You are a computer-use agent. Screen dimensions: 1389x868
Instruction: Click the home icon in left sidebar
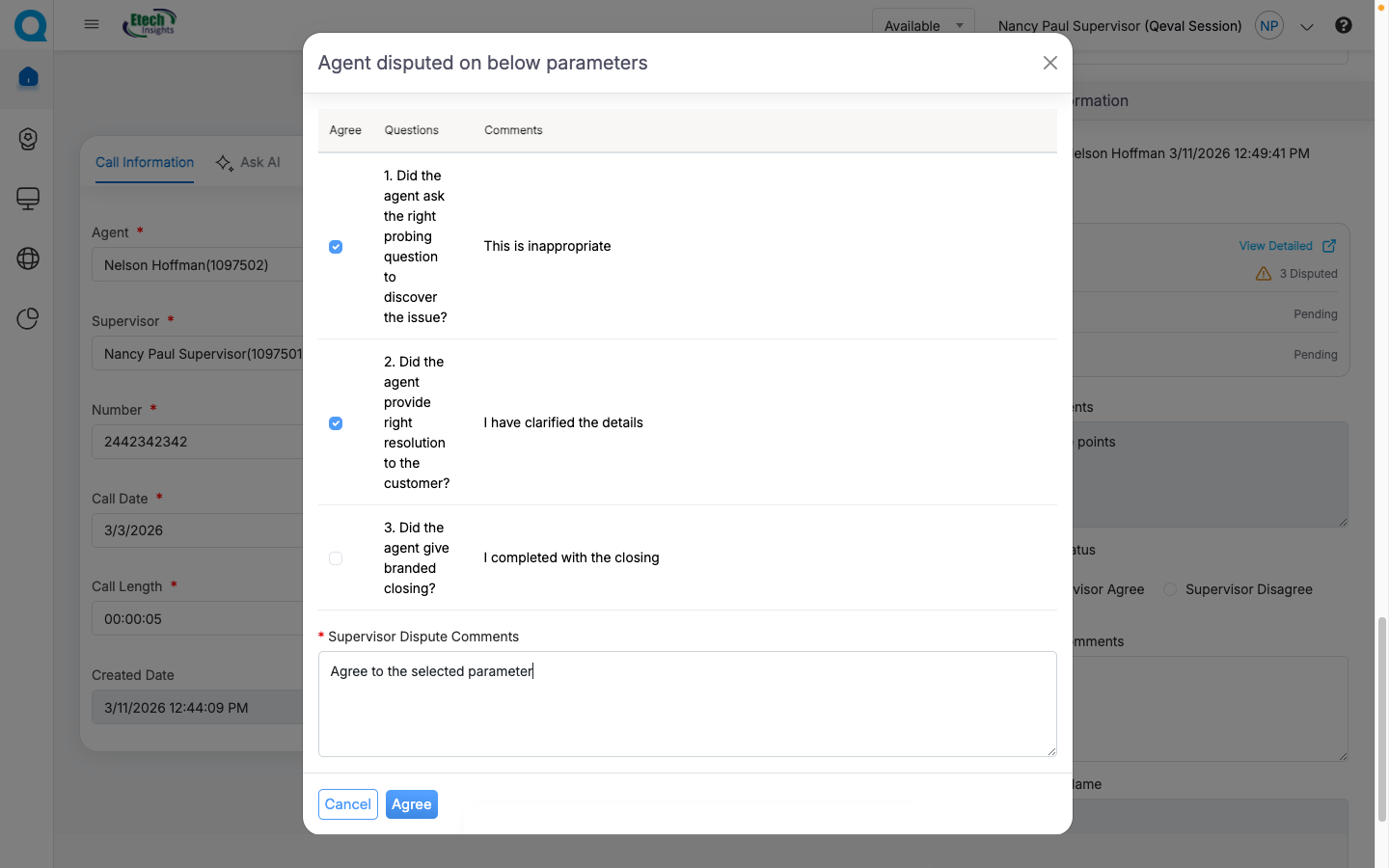coord(28,77)
